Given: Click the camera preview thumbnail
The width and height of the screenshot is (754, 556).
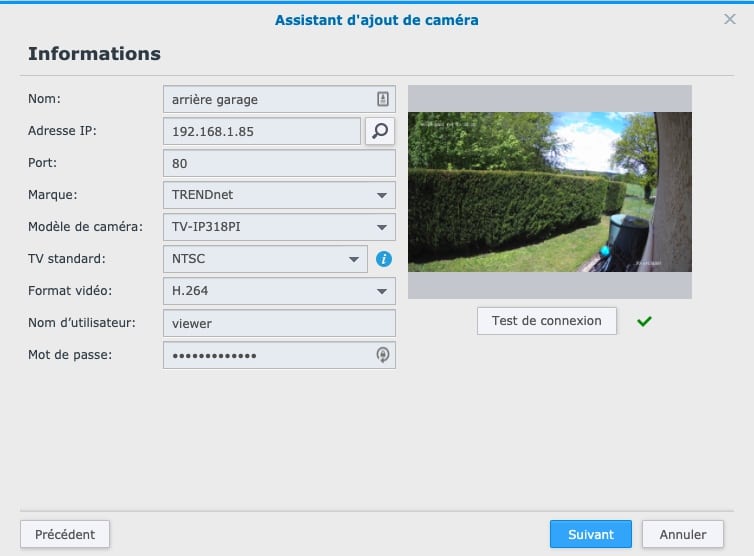Looking at the screenshot, I should pyautogui.click(x=550, y=192).
